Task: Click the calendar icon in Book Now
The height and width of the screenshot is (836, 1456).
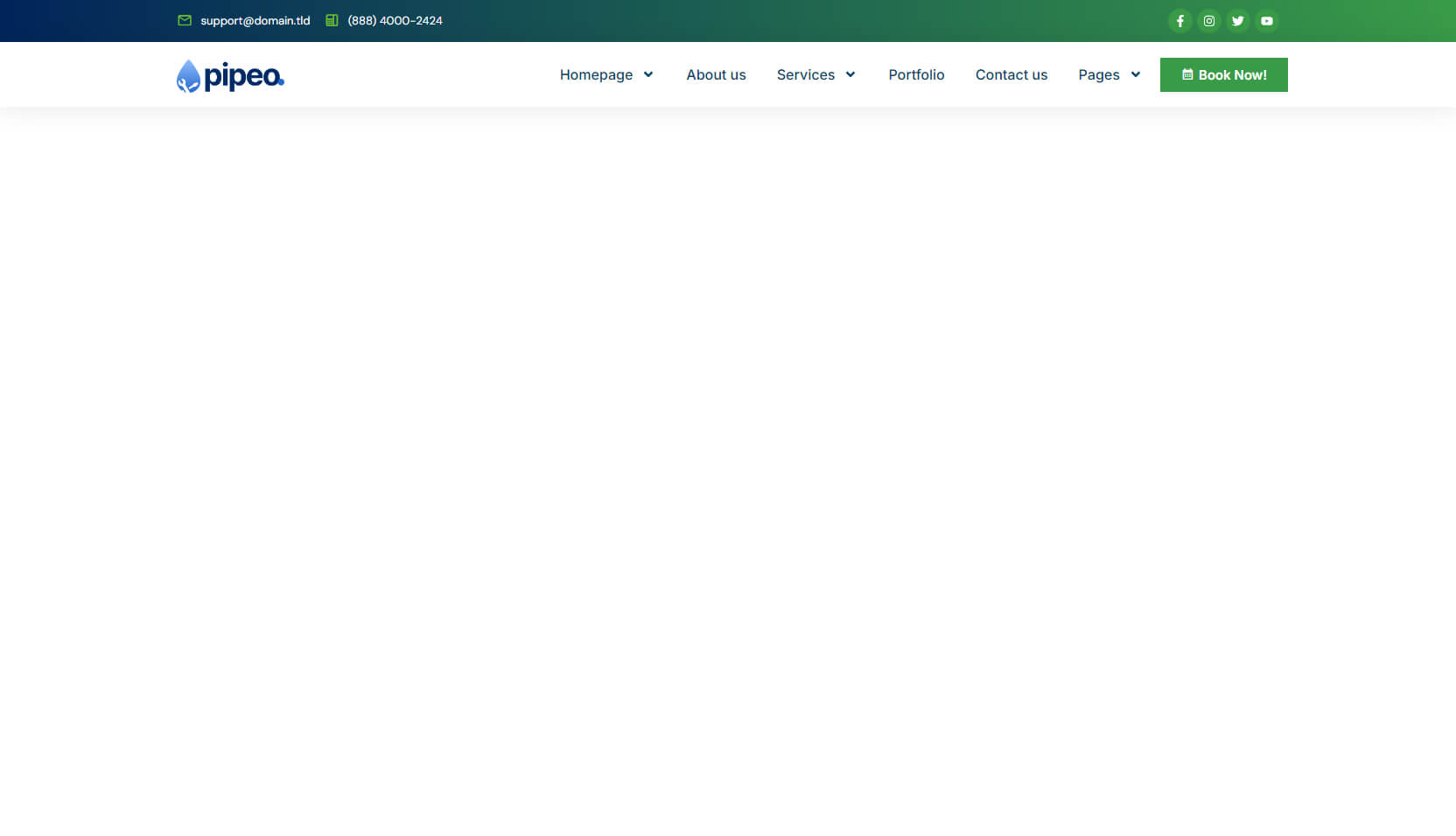Action: pos(1187,74)
